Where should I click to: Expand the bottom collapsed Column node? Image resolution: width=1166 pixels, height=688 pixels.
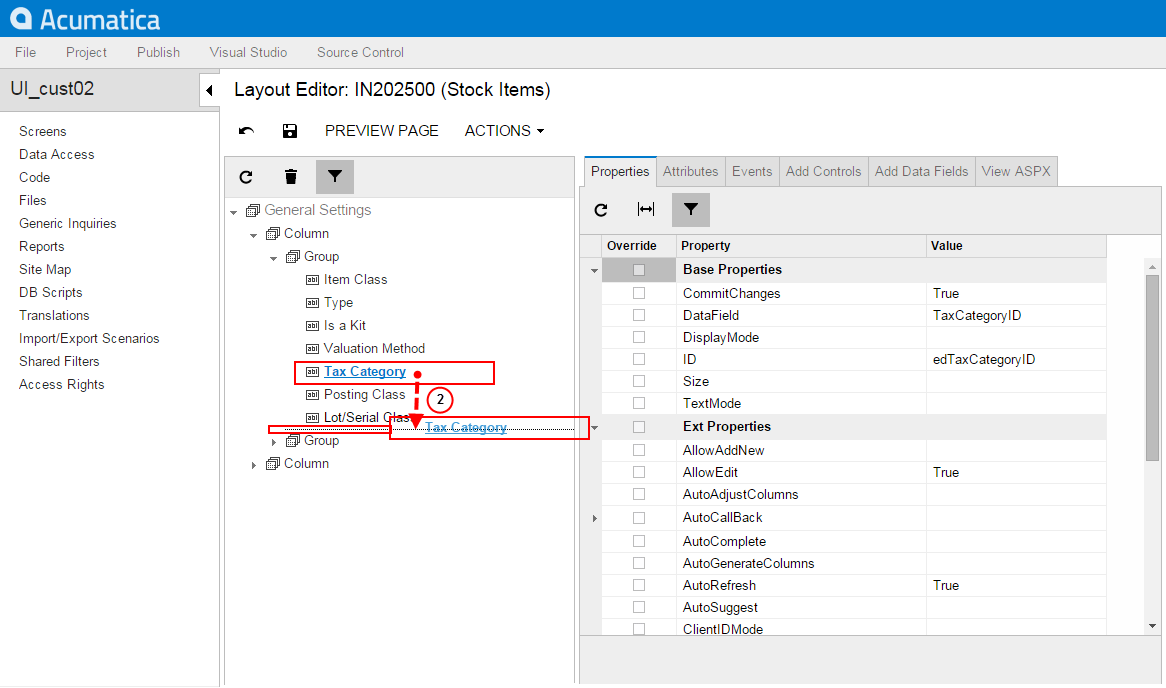pyautogui.click(x=254, y=465)
